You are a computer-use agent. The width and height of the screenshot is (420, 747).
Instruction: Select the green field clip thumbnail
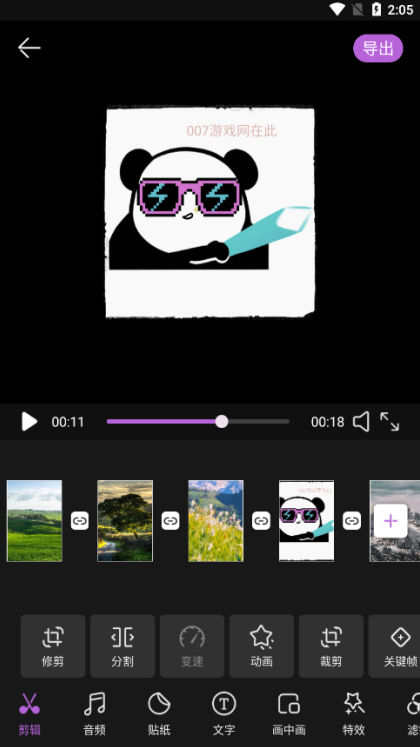coord(34,521)
